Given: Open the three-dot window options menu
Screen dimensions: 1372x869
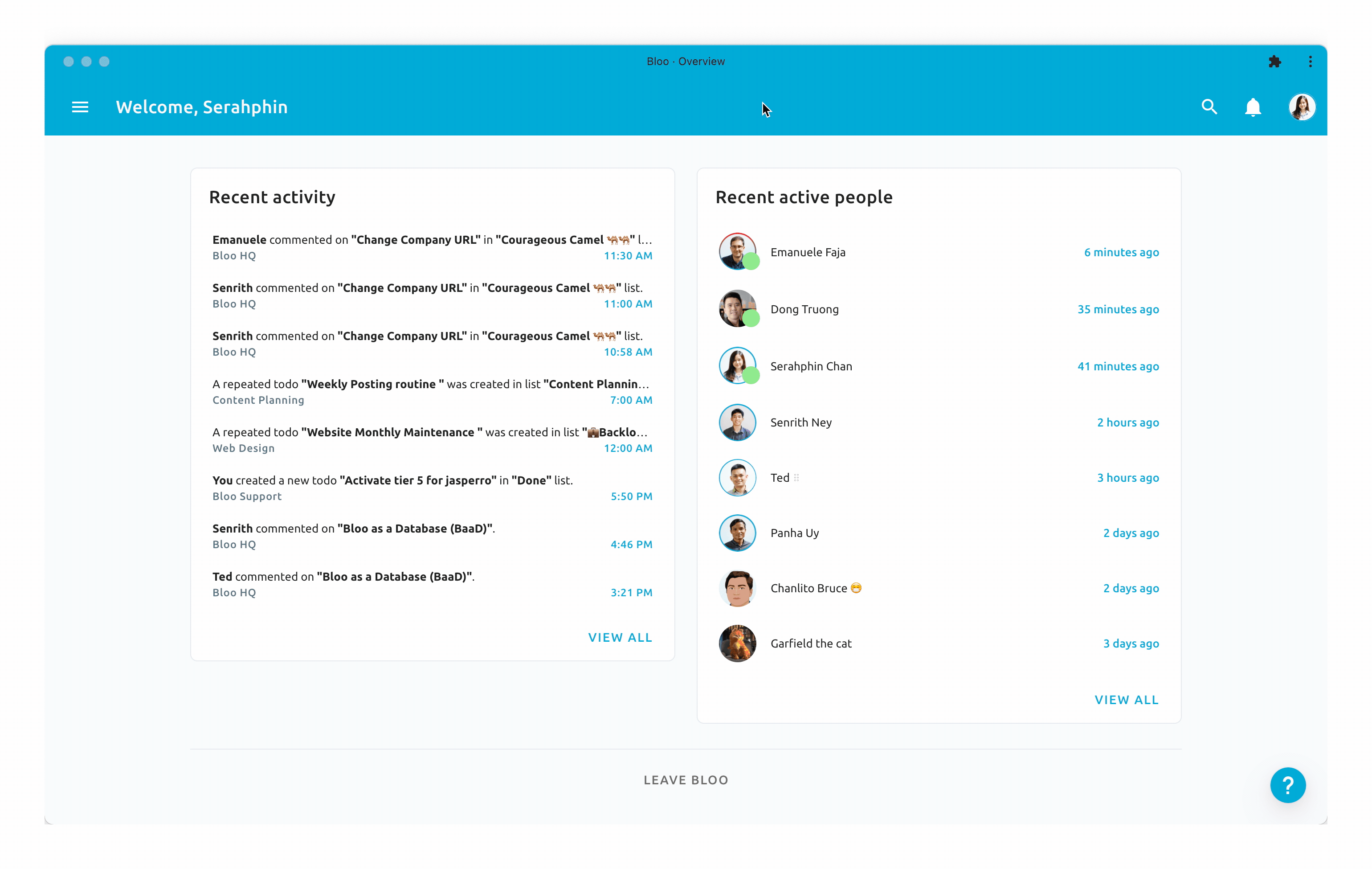Looking at the screenshot, I should pyautogui.click(x=1311, y=61).
